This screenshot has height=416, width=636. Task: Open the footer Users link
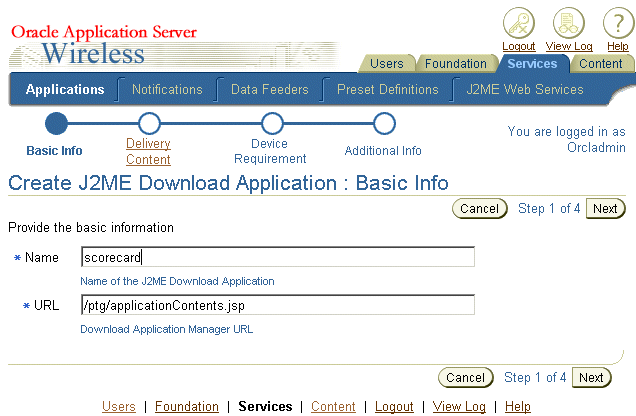coord(118,406)
